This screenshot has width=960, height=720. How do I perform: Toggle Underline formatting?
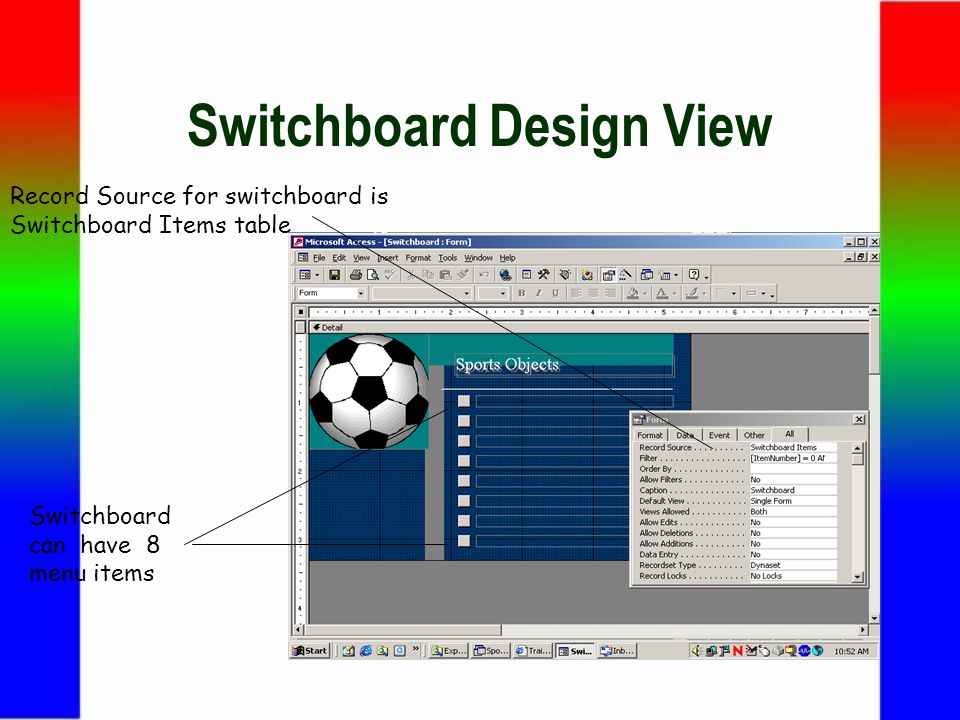coord(555,293)
